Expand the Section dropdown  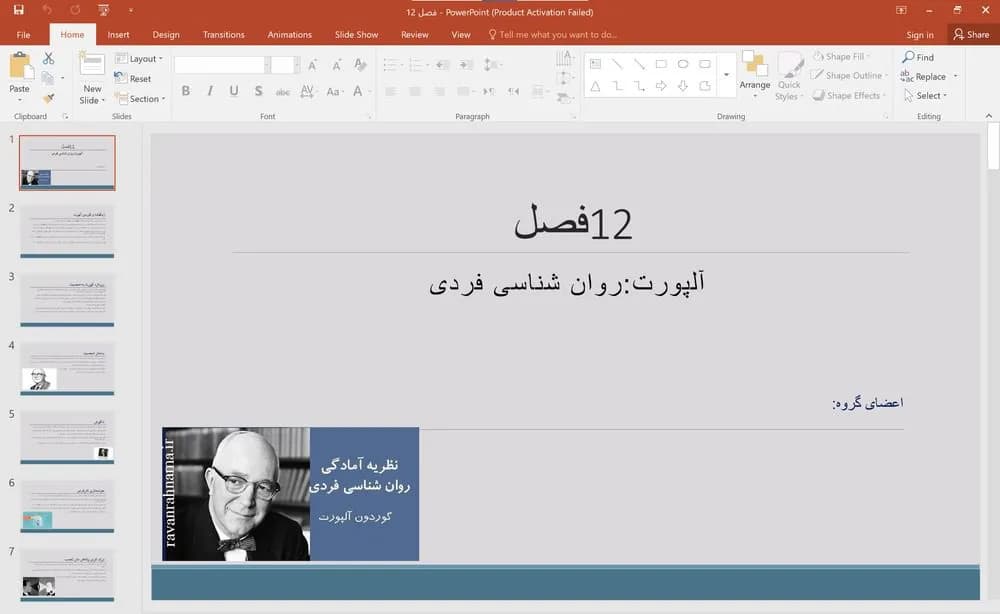point(140,99)
